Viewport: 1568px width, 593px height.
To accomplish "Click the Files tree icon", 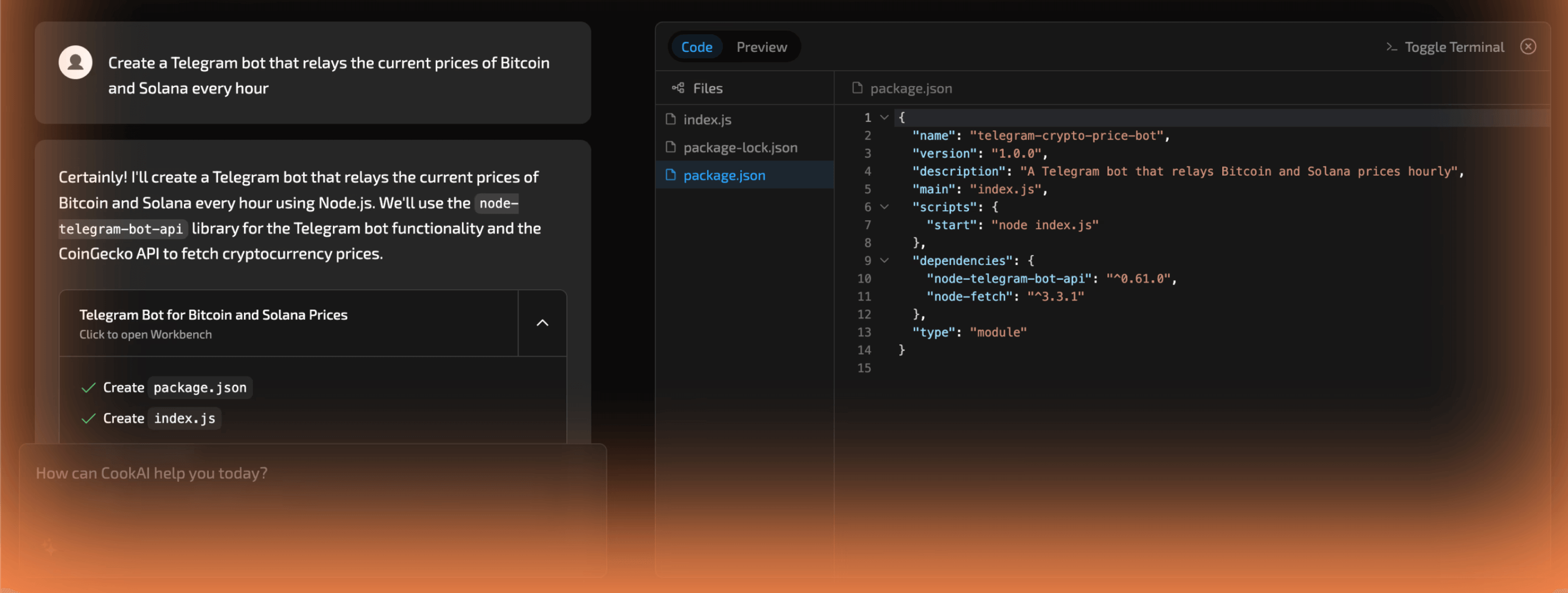I will [678, 88].
